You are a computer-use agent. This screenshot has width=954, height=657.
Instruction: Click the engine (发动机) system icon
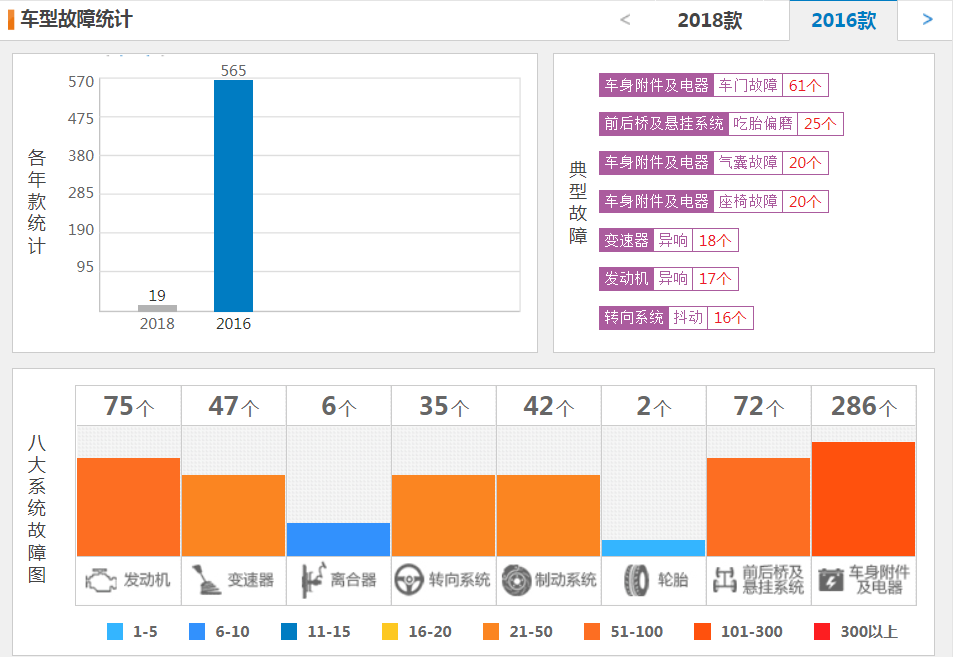click(x=101, y=580)
